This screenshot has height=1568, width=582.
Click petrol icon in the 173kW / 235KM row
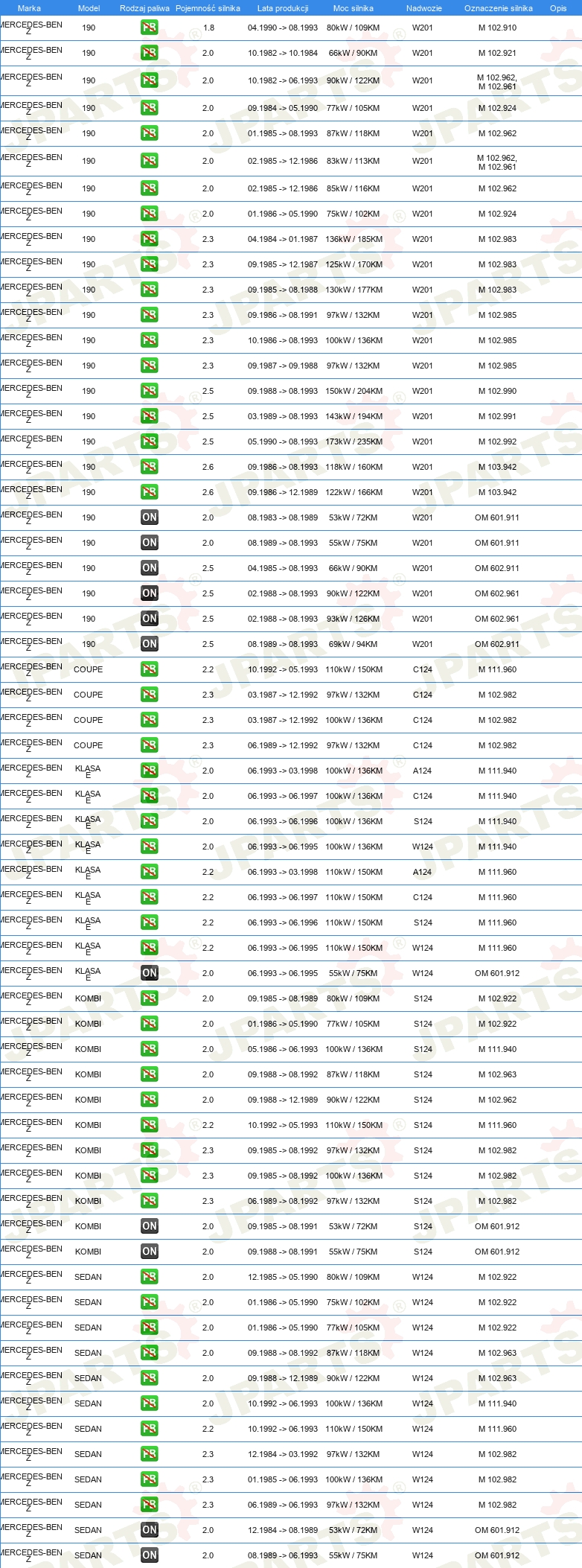tap(150, 442)
